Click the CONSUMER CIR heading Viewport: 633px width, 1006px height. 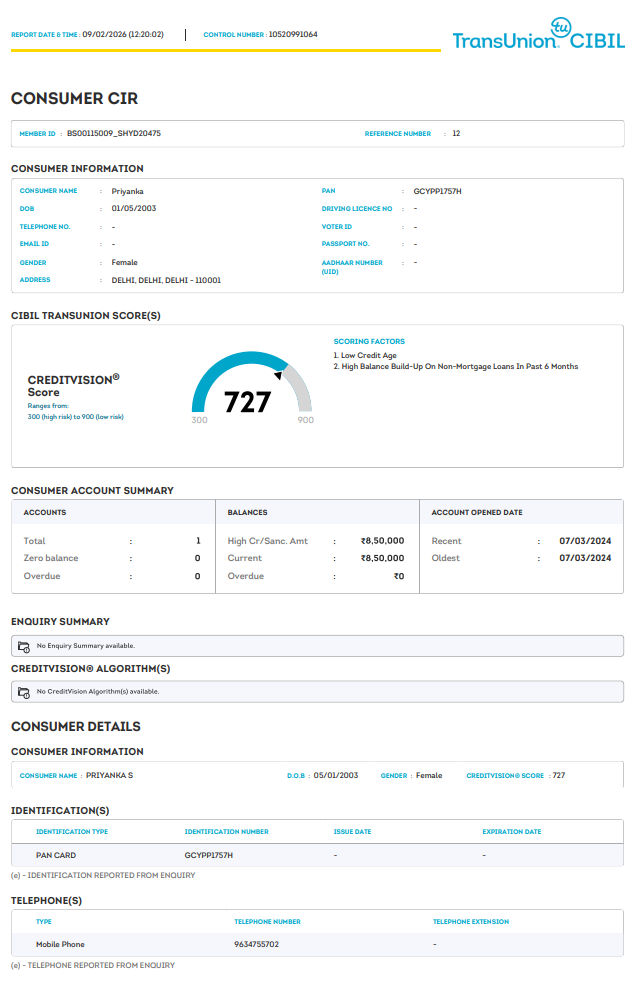coord(74,98)
